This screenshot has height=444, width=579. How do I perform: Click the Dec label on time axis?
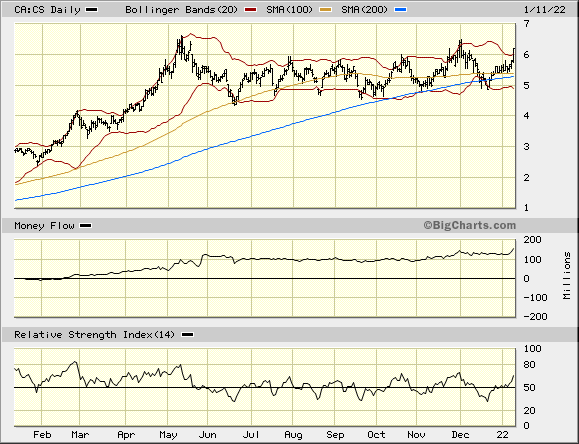[x=460, y=435]
